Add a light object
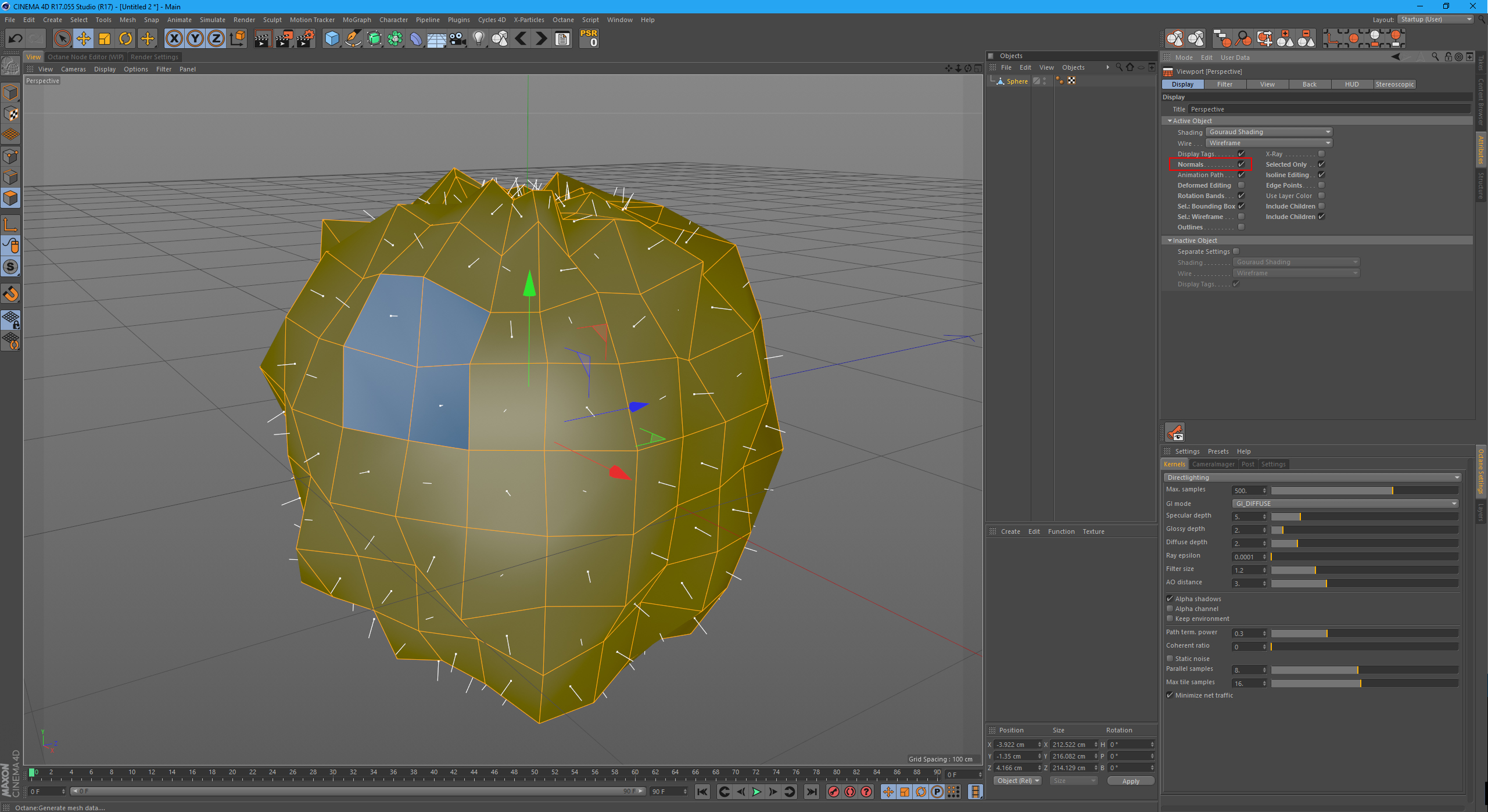This screenshot has width=1488, height=812. pyautogui.click(x=478, y=39)
